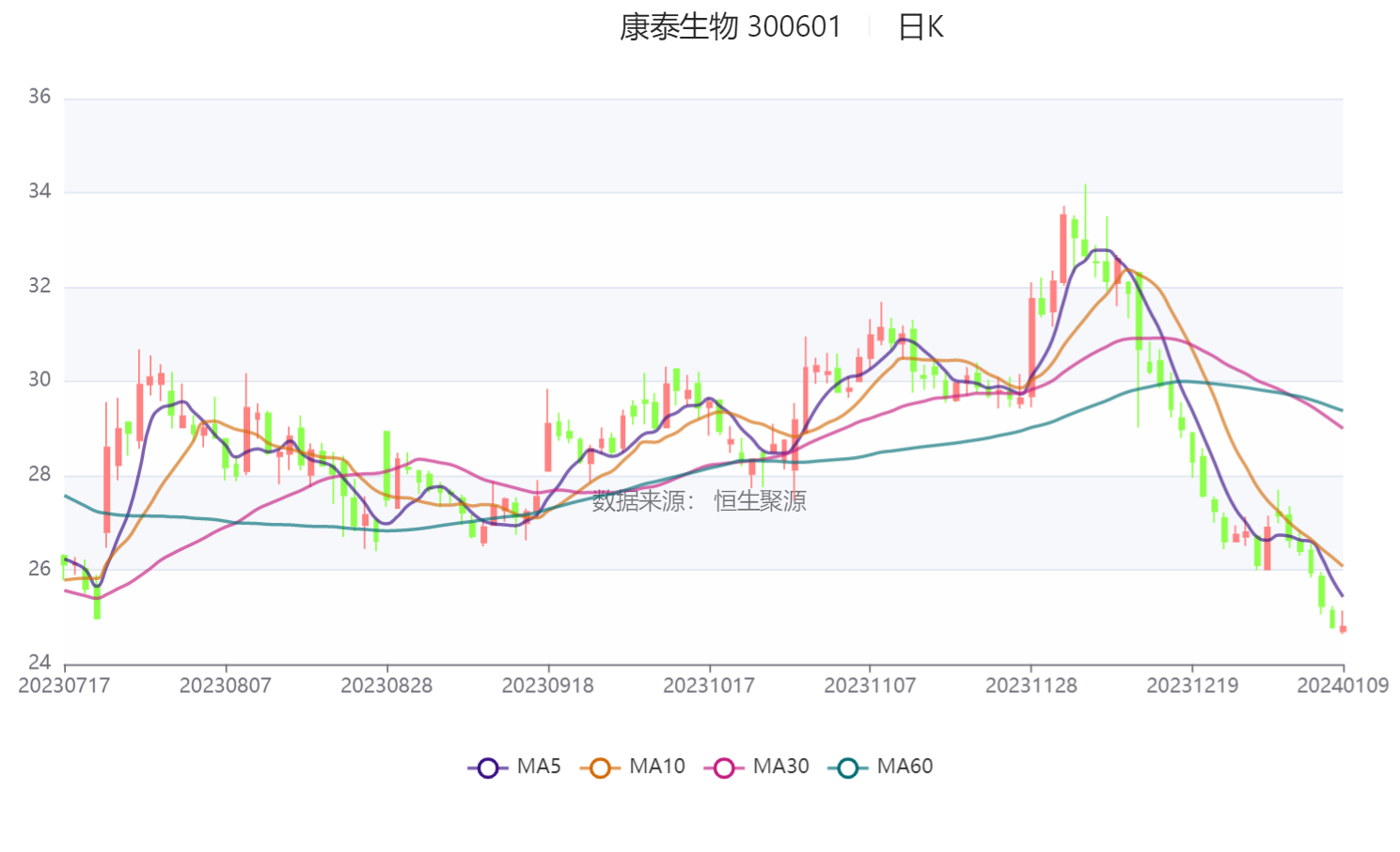Click the 20231128 x-axis date label
The image size is (1400, 852).
pos(1031,686)
